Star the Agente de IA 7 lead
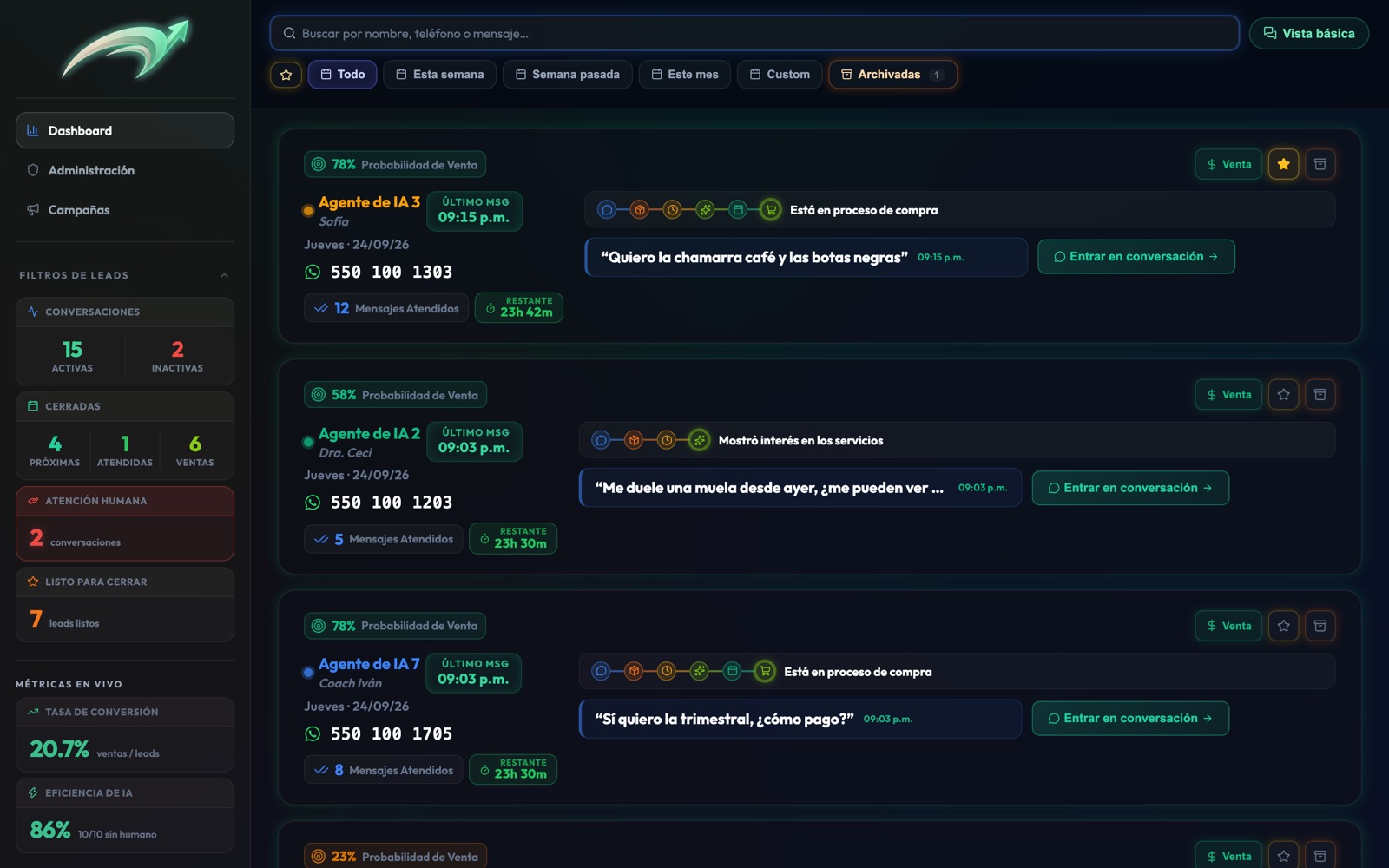This screenshot has width=1389, height=868. pyautogui.click(x=1283, y=626)
